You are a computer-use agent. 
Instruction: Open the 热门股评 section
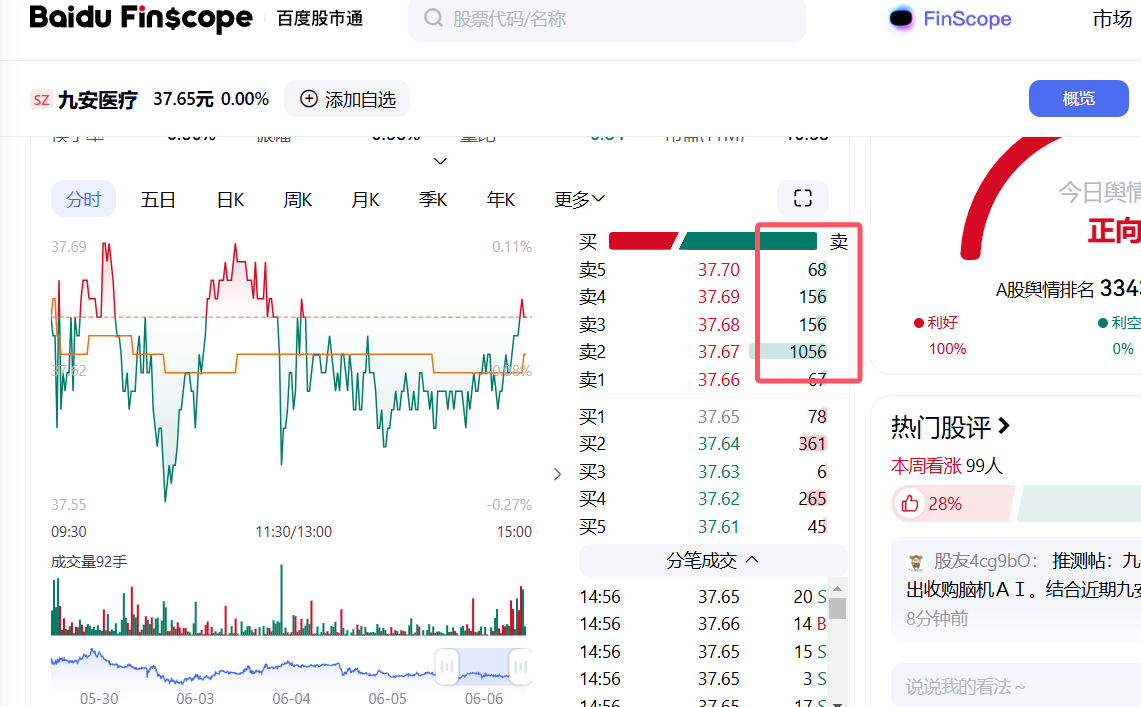(x=950, y=427)
